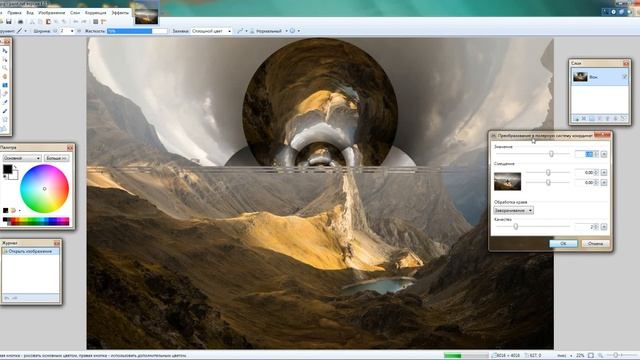Viewport: 640px width, 360px height.
Task: Click the Paste clipboard icon
Action: [x=48, y=22]
